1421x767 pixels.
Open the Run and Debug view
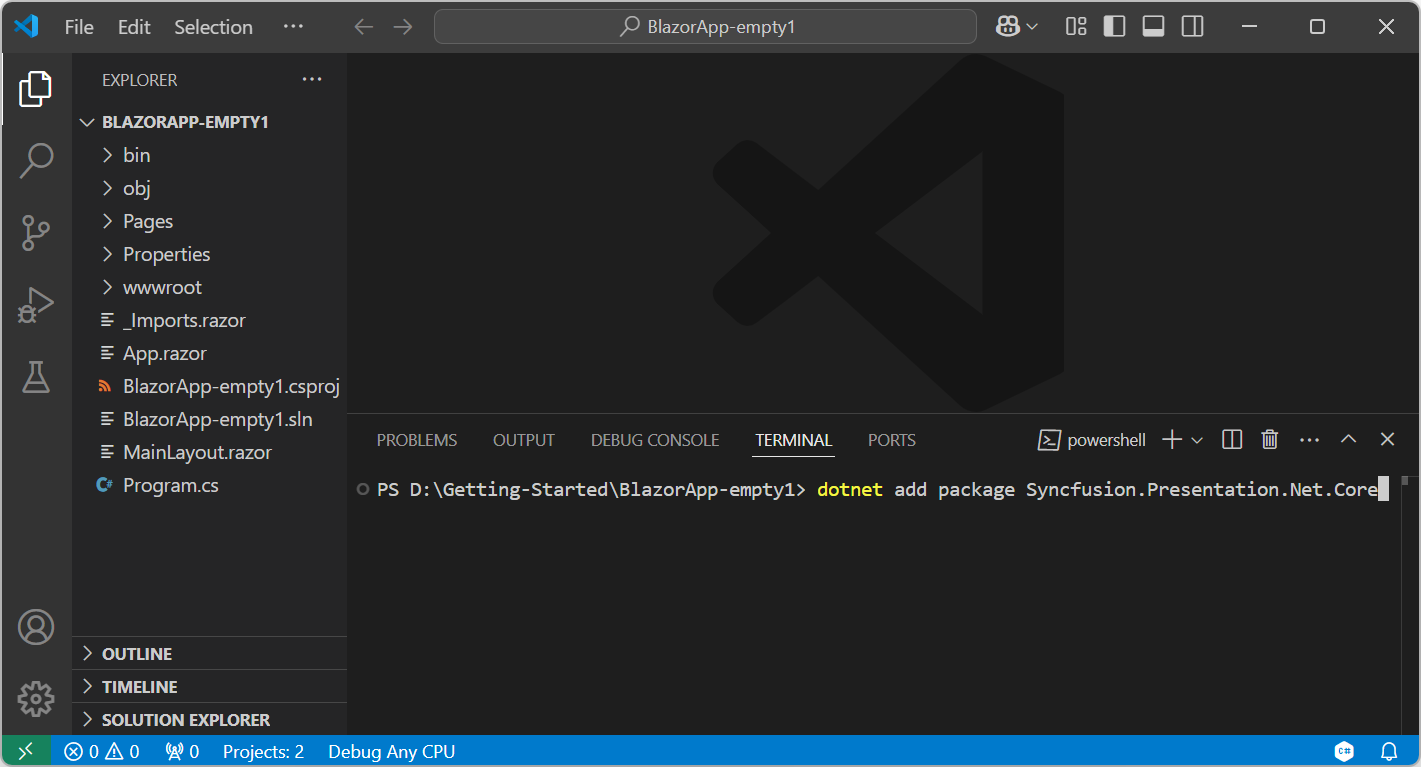[36, 305]
